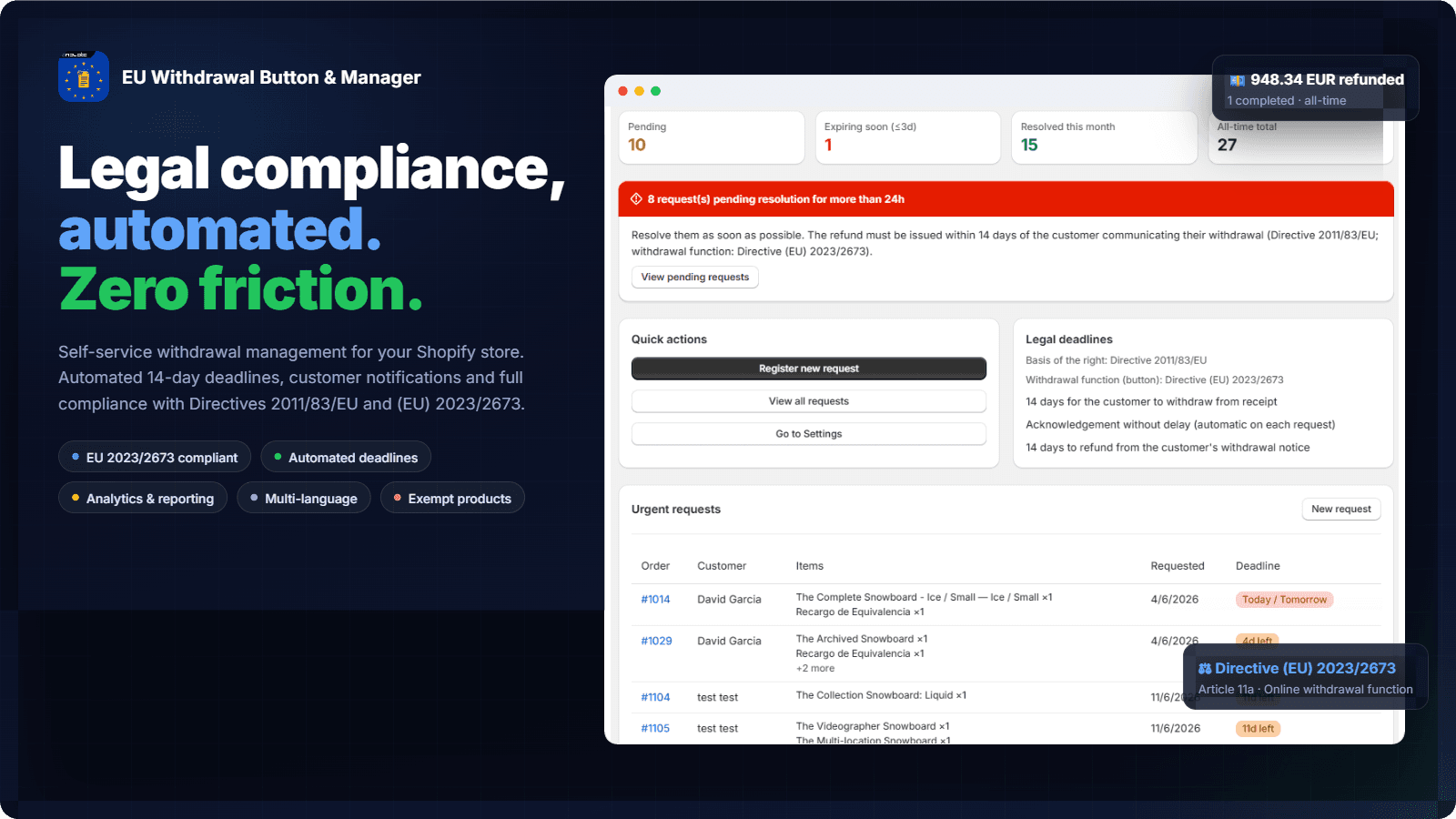Click Basis of the right: Directive 2011/83/EU line

(x=1116, y=360)
